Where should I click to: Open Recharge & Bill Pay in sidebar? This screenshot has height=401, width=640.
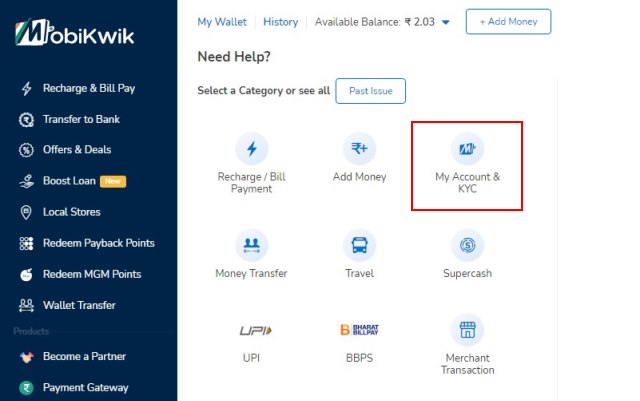click(x=89, y=88)
